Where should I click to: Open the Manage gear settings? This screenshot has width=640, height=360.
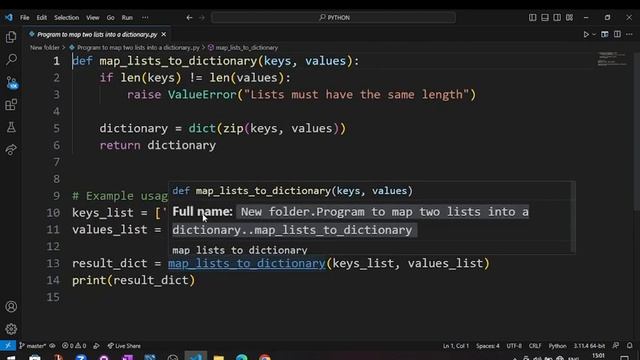(11, 329)
